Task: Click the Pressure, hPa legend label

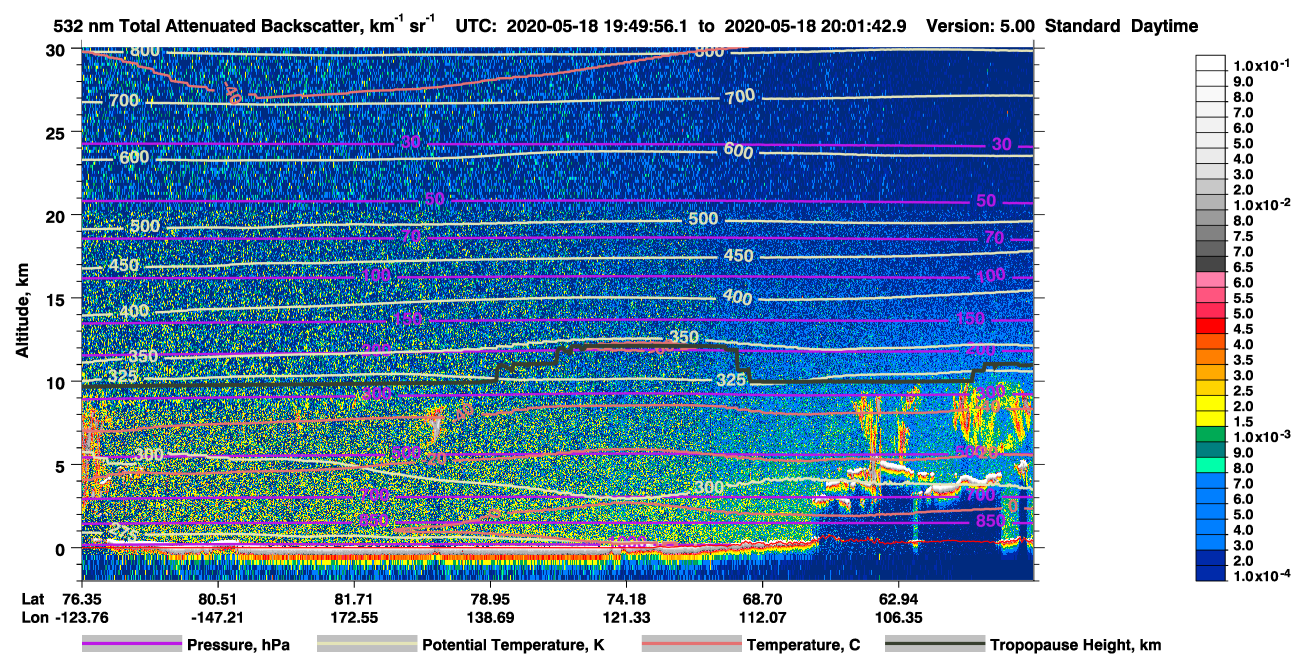Action: 240,645
